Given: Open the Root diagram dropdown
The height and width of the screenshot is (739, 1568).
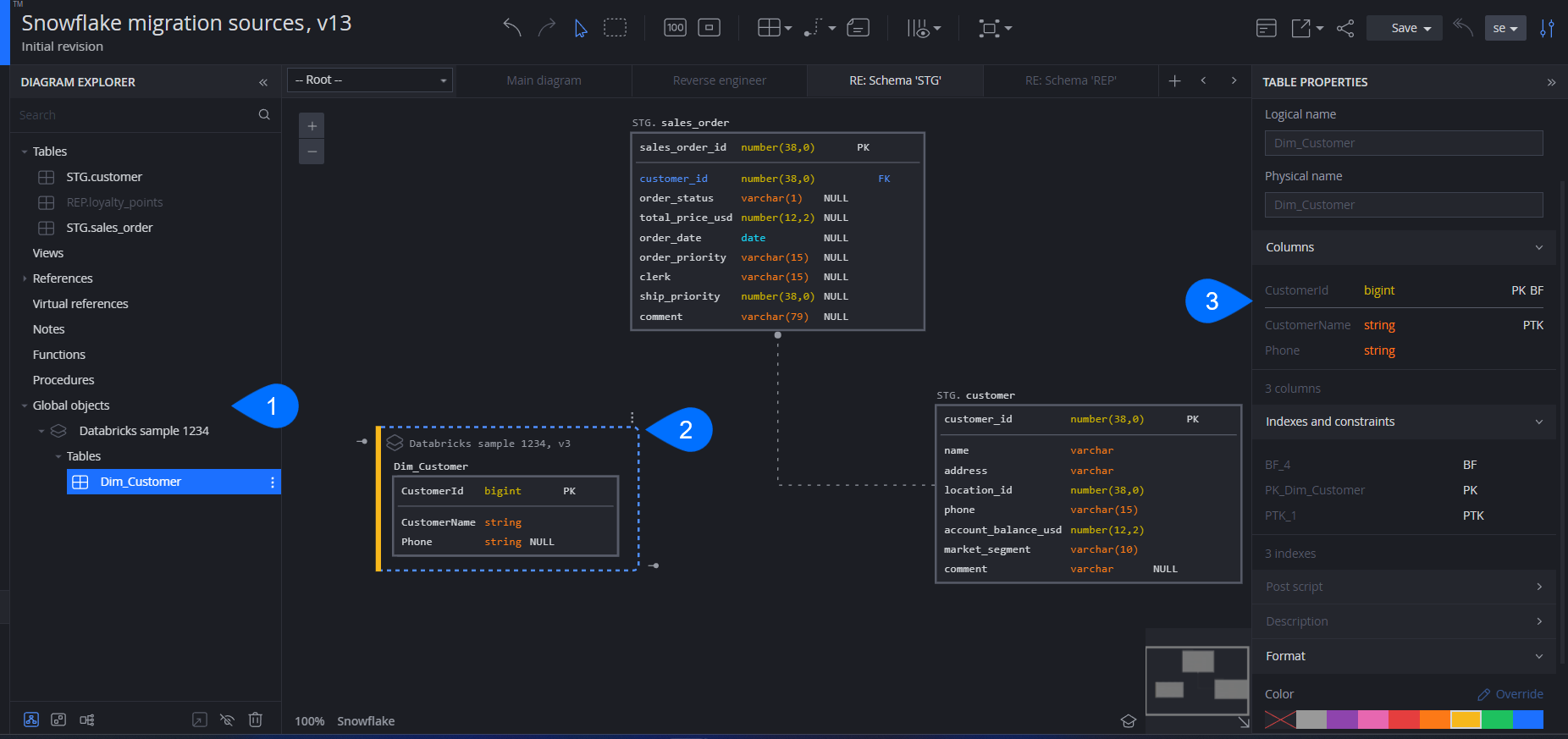Looking at the screenshot, I should click(370, 80).
